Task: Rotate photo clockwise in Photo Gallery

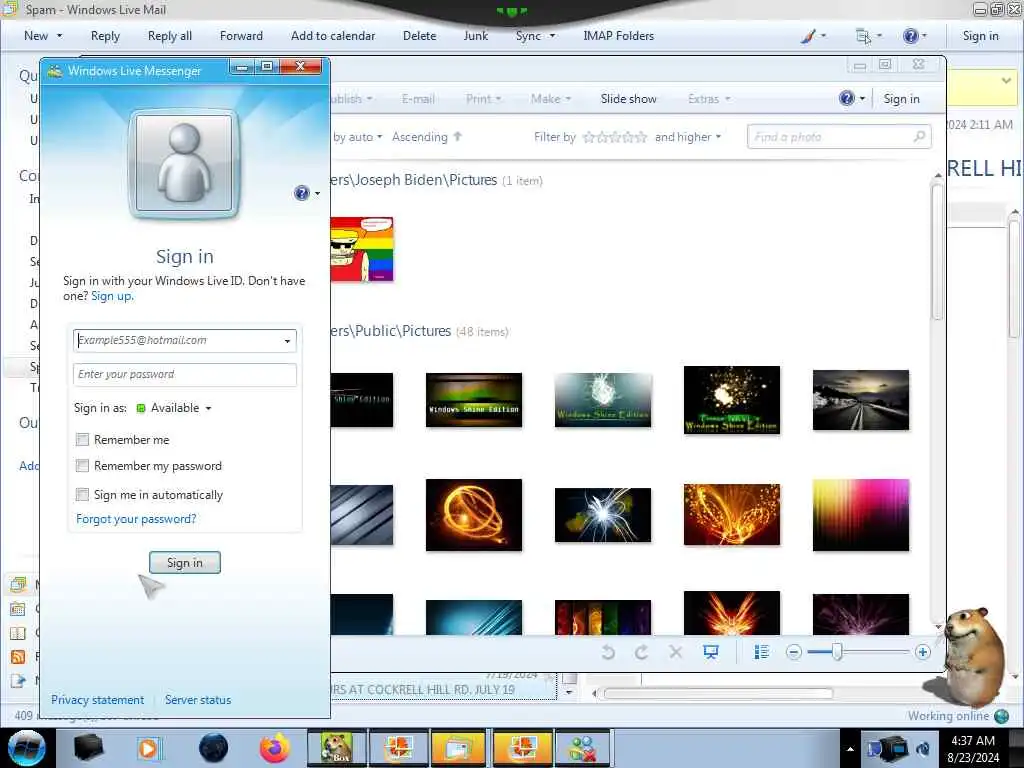Action: point(641,652)
